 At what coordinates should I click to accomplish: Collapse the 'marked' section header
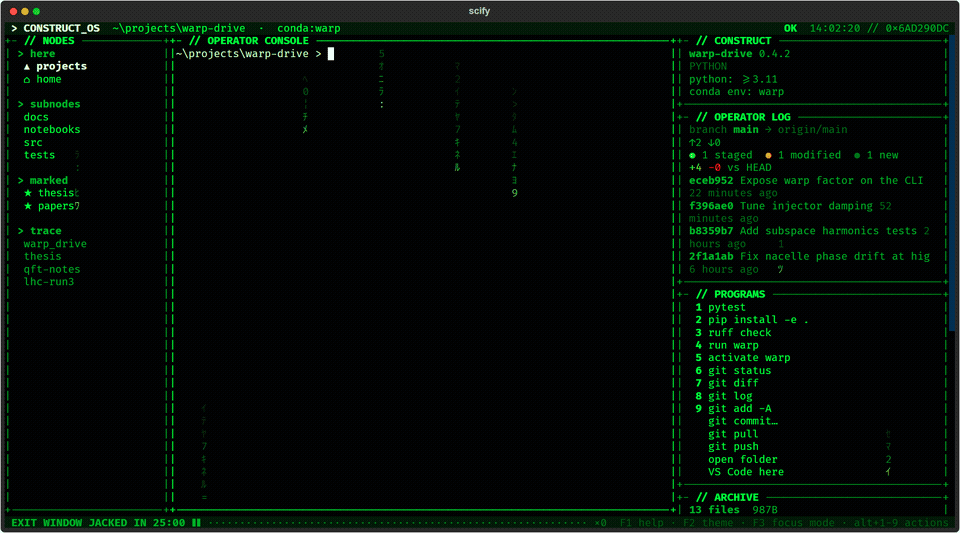[x=42, y=181]
